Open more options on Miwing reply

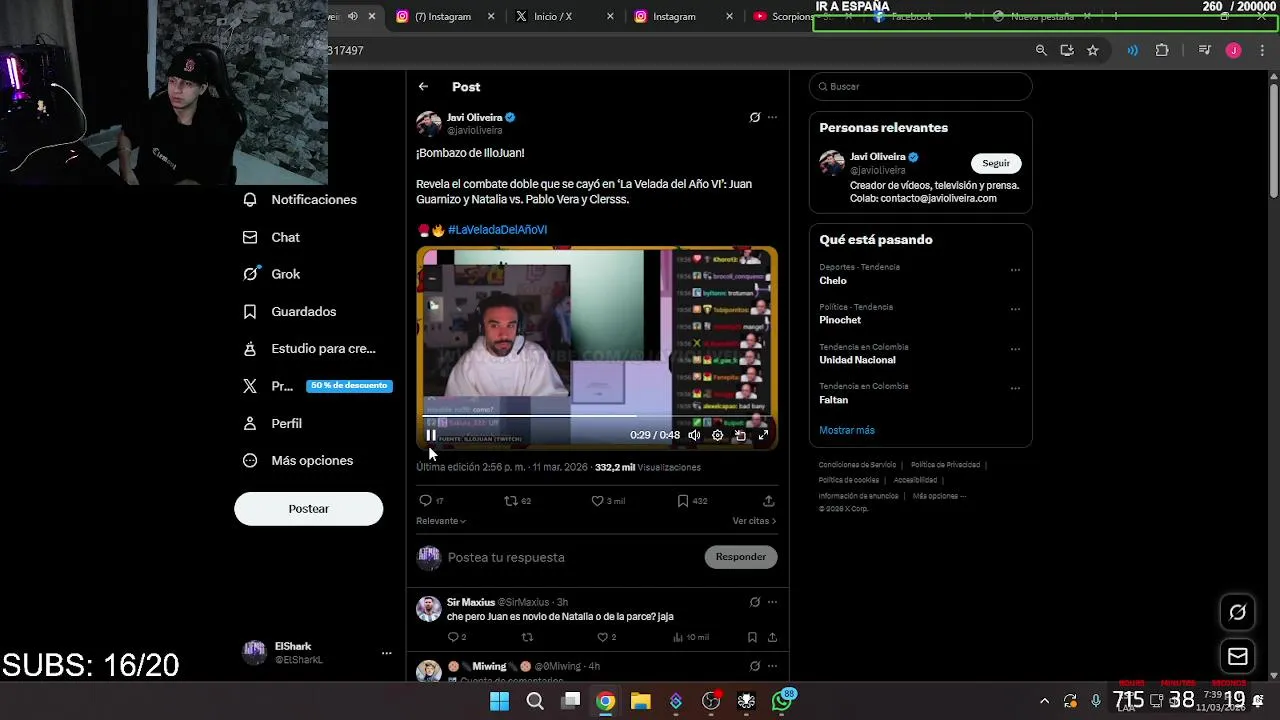(x=772, y=666)
